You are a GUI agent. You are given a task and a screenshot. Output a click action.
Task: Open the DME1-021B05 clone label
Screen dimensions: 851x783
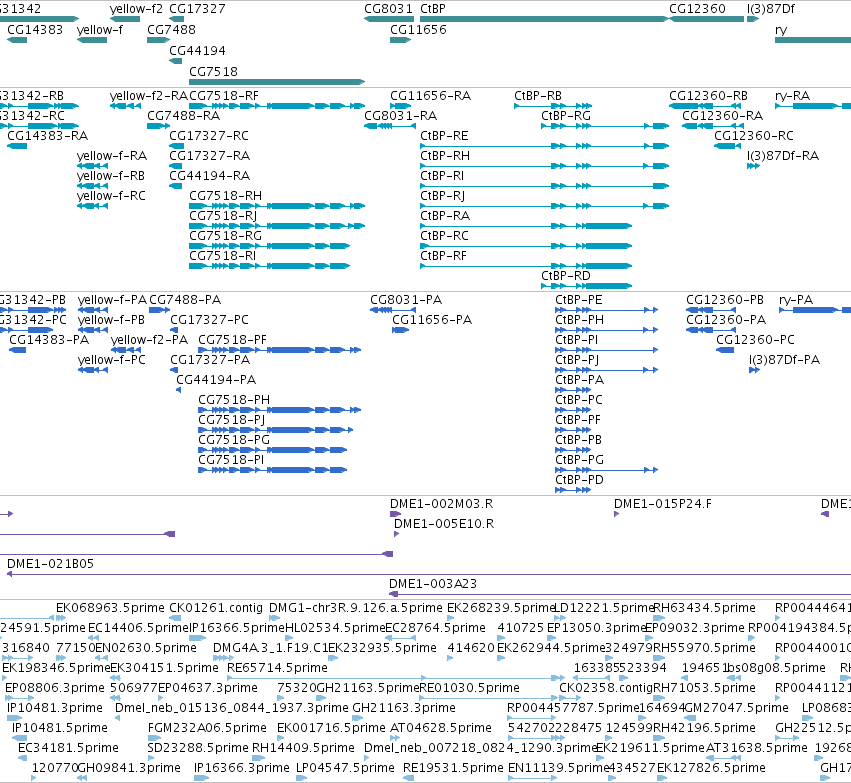click(x=50, y=564)
